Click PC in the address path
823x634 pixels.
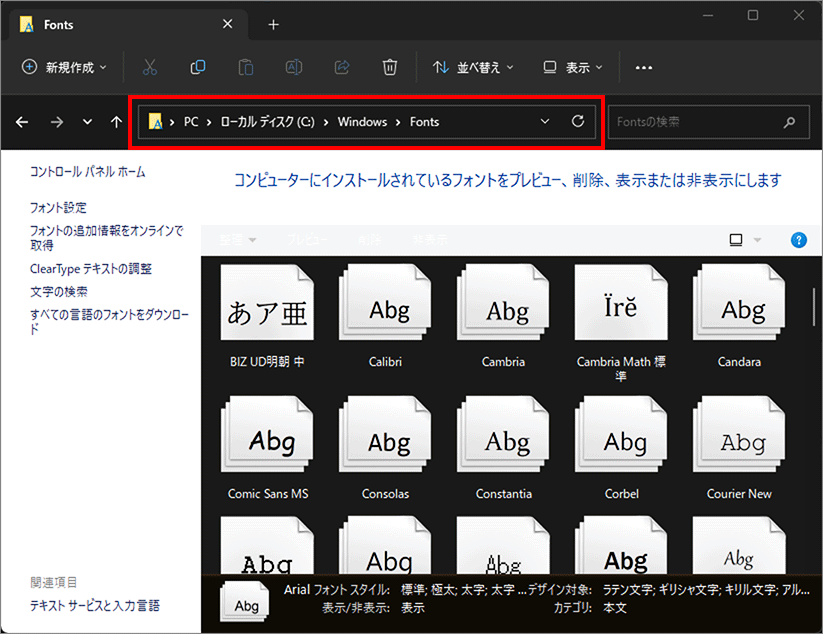pyautogui.click(x=191, y=122)
